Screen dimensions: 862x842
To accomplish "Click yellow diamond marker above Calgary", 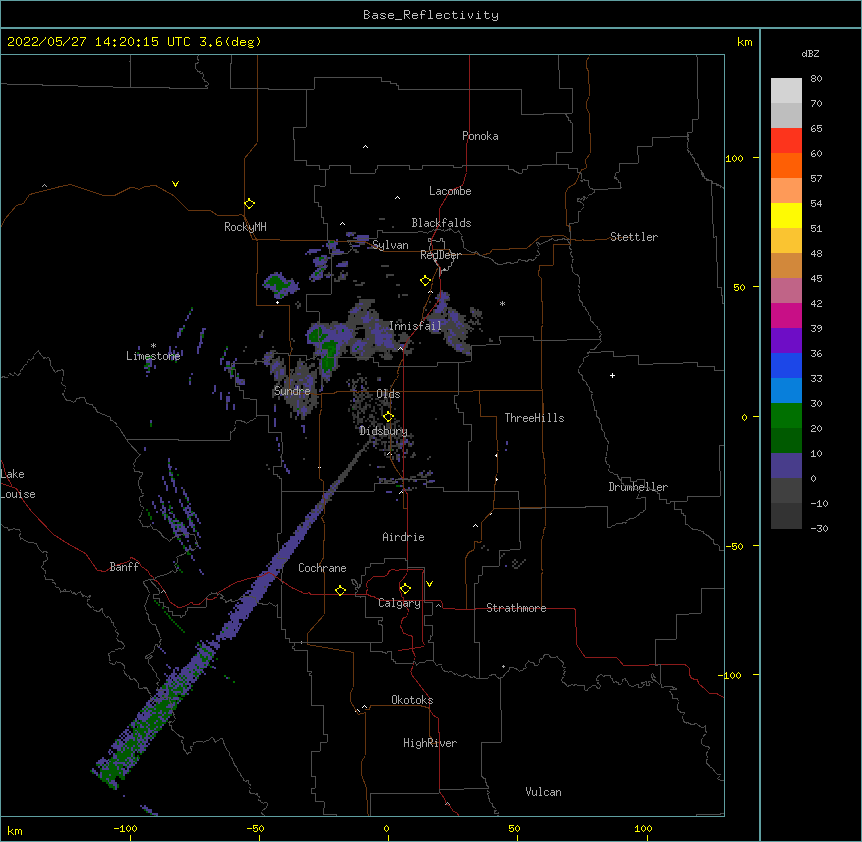I will [405, 589].
